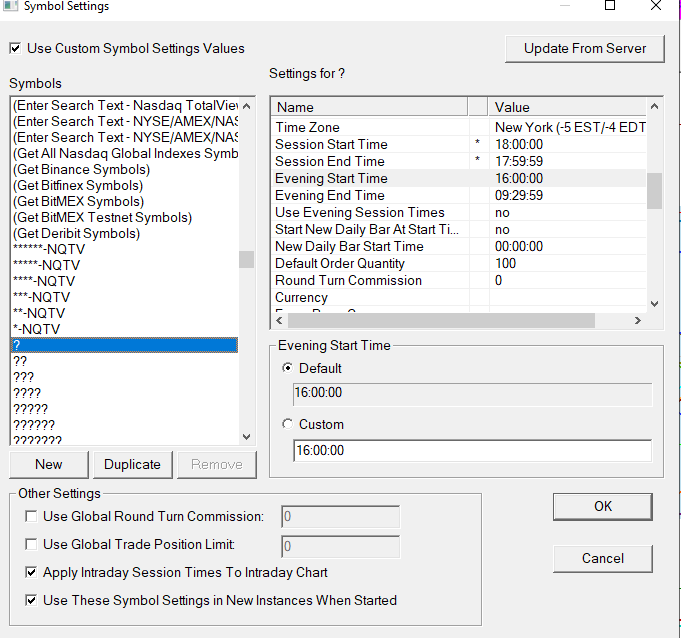Close the Symbol Settings window
The height and width of the screenshot is (638, 681).
pyautogui.click(x=656, y=6)
